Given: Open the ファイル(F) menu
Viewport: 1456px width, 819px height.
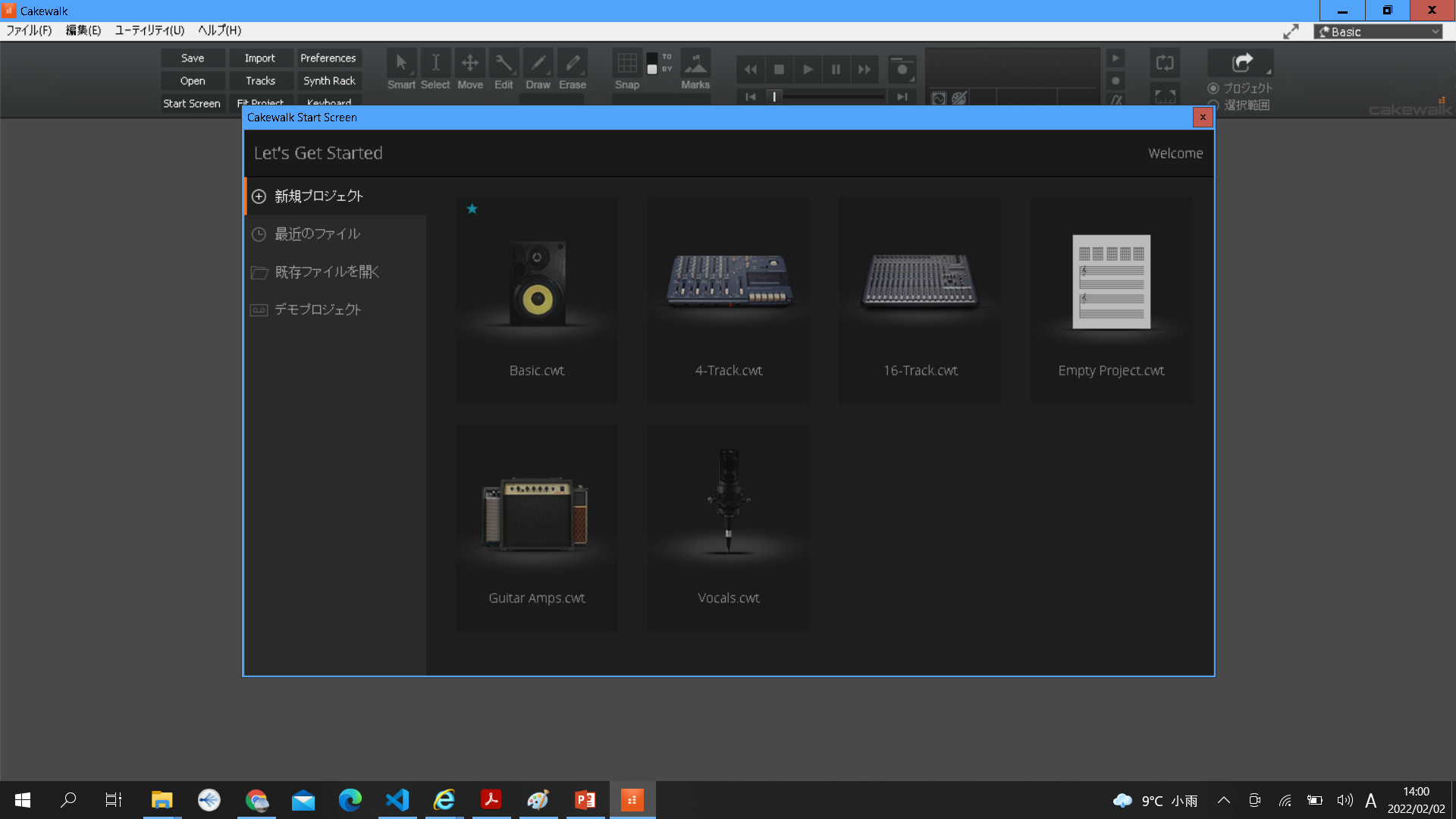Looking at the screenshot, I should click(x=29, y=30).
